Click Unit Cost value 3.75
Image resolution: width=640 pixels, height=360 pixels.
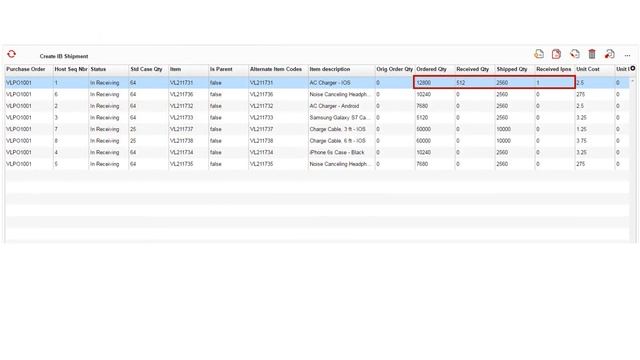pyautogui.click(x=582, y=141)
